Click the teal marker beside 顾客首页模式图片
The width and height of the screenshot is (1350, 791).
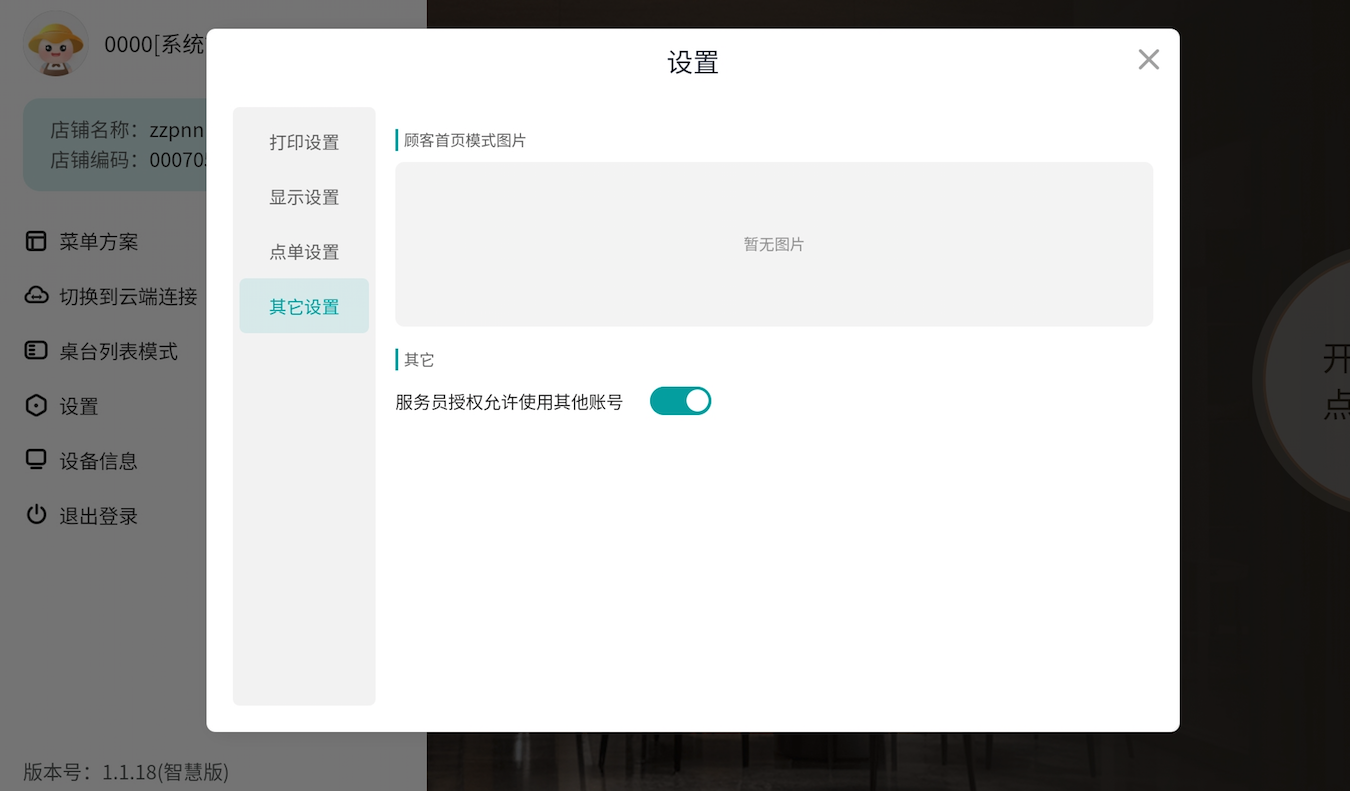397,140
